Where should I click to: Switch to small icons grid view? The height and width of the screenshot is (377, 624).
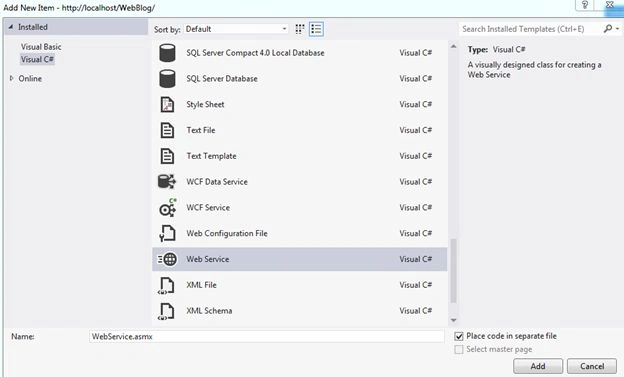coord(300,29)
